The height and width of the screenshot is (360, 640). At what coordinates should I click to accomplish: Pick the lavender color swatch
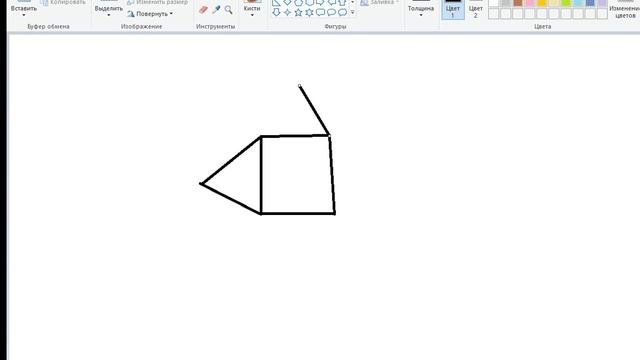(x=602, y=3)
